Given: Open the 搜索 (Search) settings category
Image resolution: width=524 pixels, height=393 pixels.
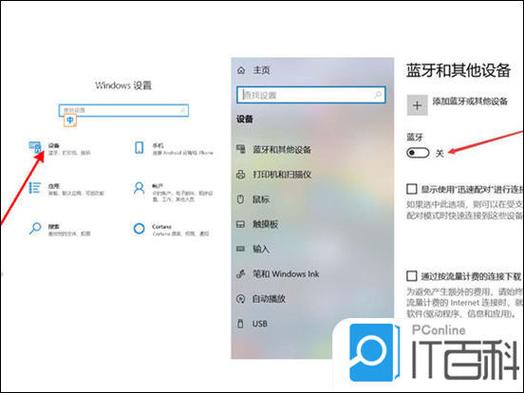Looking at the screenshot, I should pos(59,230).
